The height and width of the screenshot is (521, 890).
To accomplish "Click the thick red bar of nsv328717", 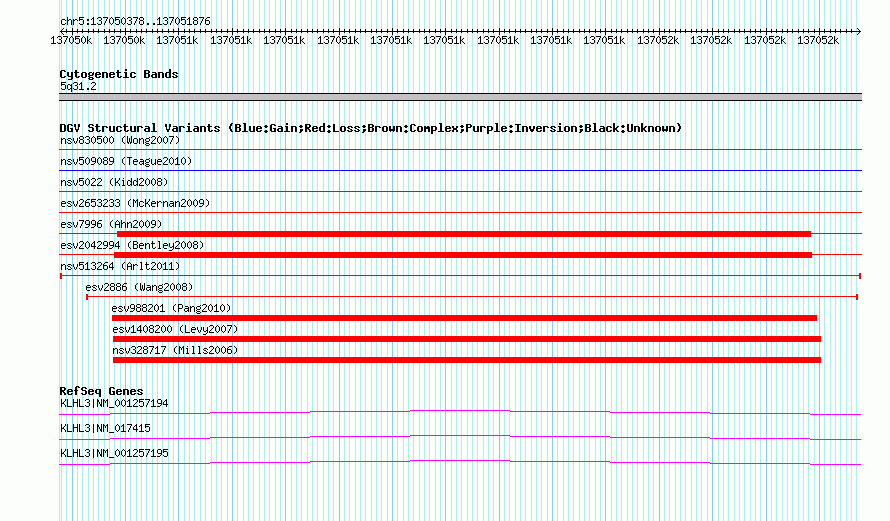I will [467, 360].
